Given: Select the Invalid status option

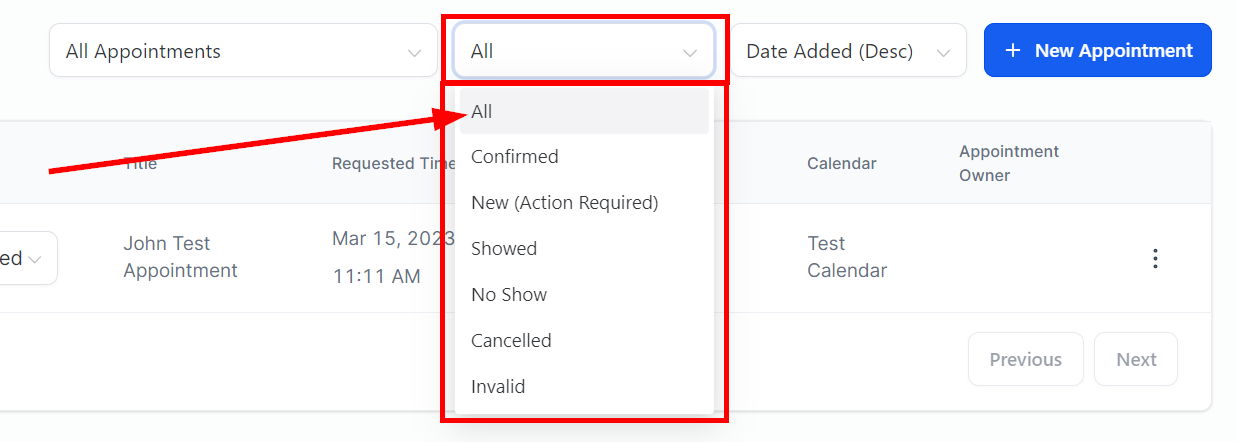Looking at the screenshot, I should [498, 387].
